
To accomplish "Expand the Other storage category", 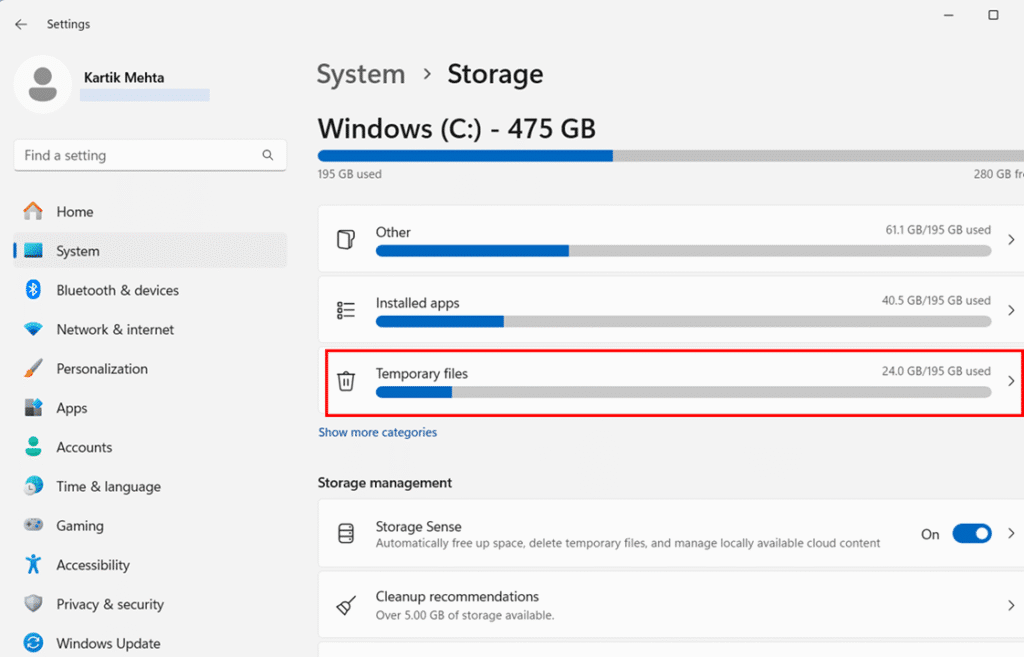I will tap(1009, 240).
